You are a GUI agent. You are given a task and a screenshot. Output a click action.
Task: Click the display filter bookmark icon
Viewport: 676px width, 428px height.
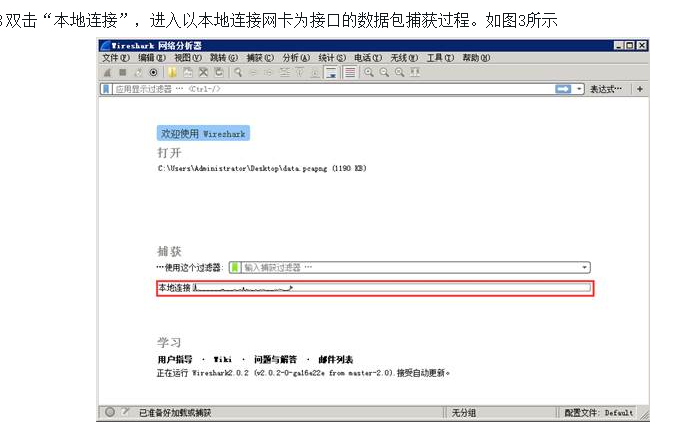106,89
